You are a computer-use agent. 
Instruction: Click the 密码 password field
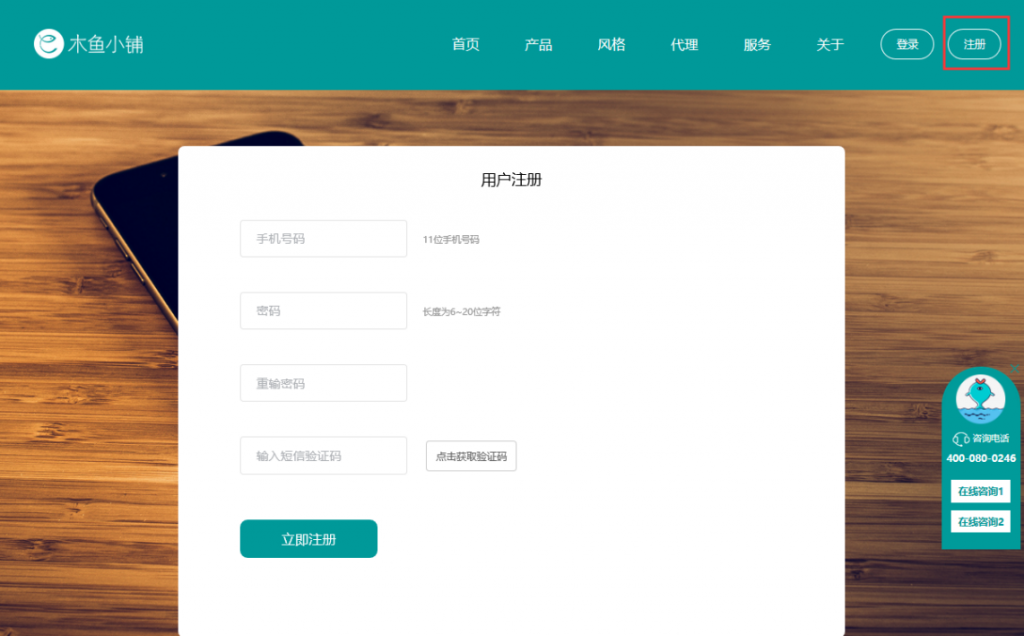323,310
